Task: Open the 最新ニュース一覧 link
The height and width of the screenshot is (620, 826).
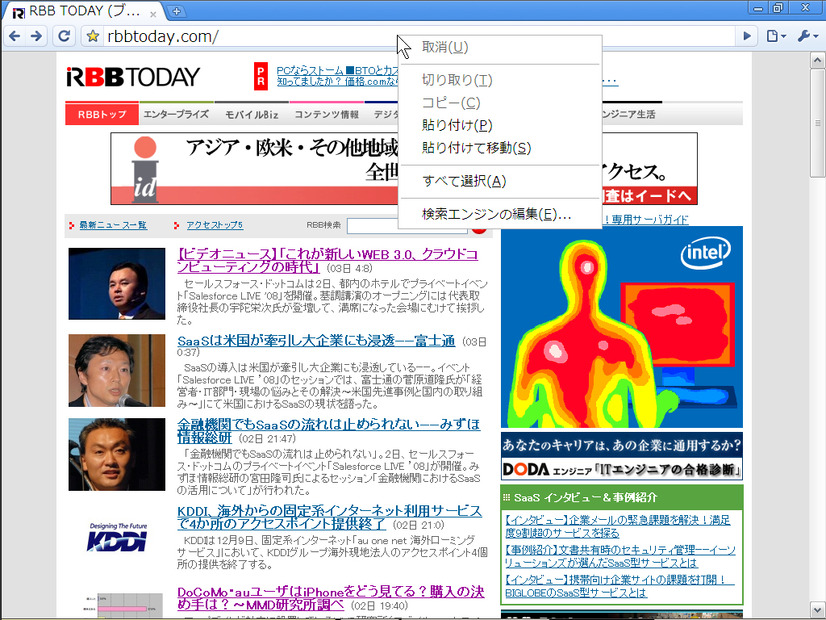Action: 113,225
